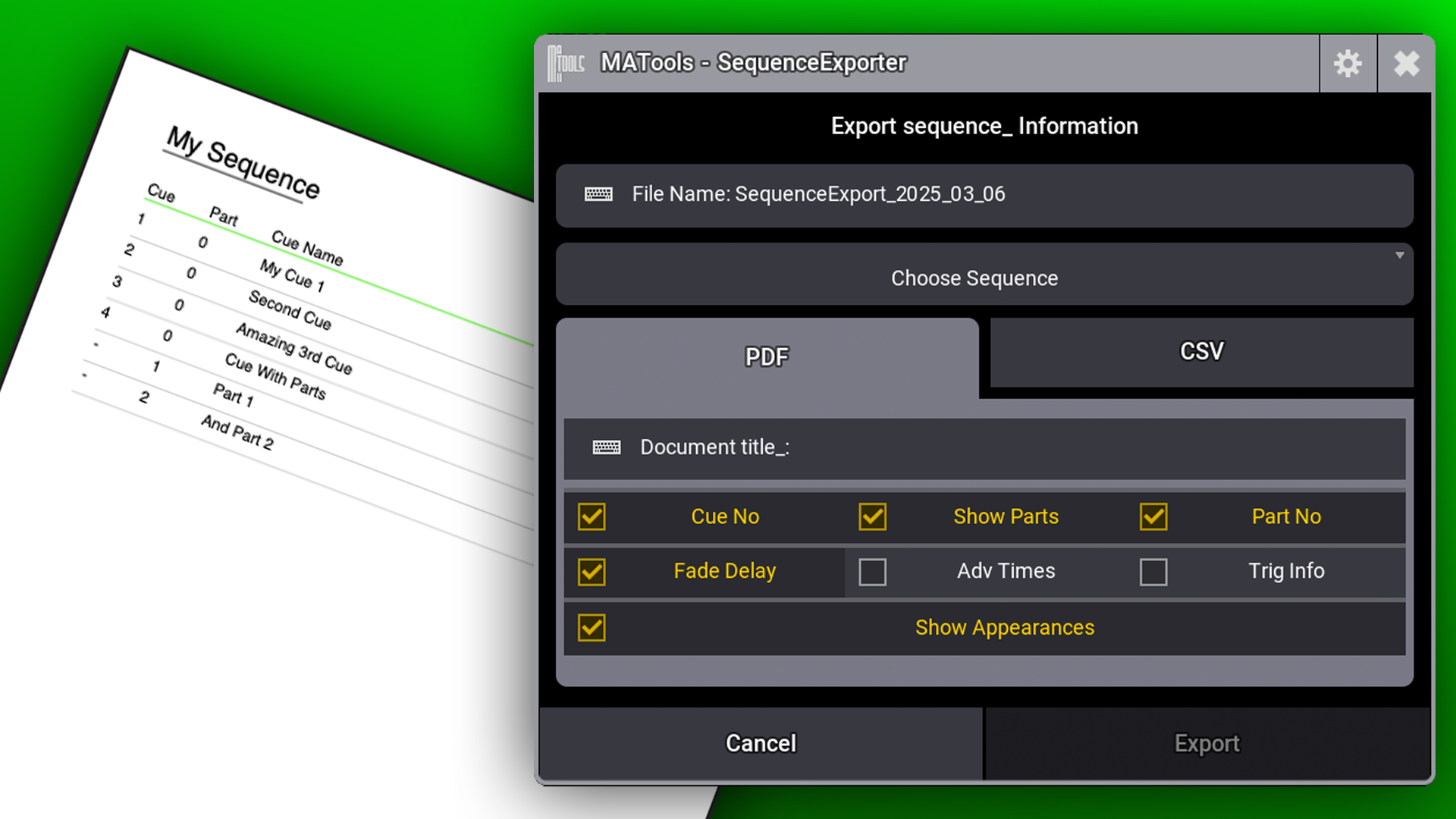
Task: Click 'Cue With Parts' in the PDF preview
Action: click(x=275, y=376)
